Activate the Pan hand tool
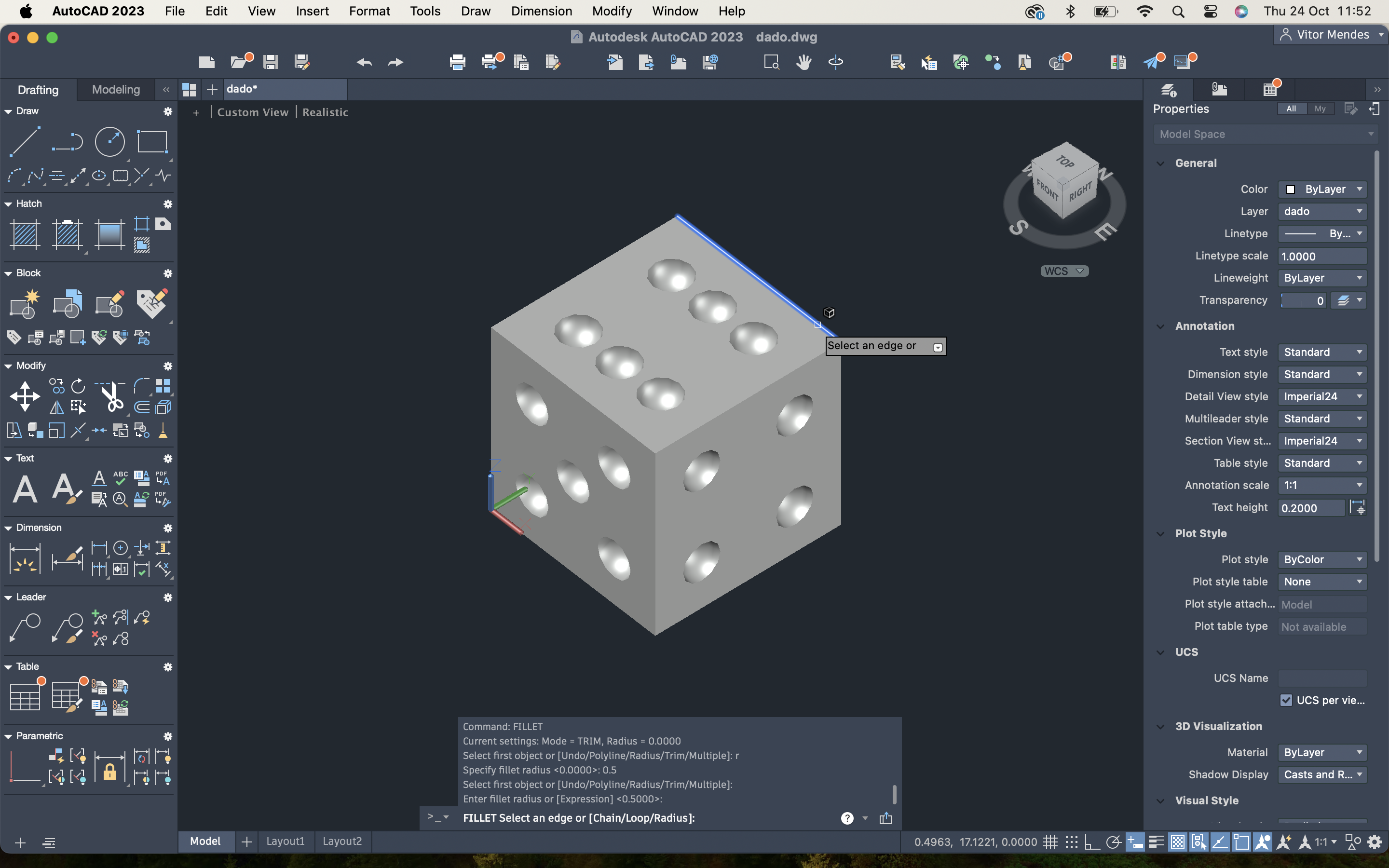 [x=803, y=62]
